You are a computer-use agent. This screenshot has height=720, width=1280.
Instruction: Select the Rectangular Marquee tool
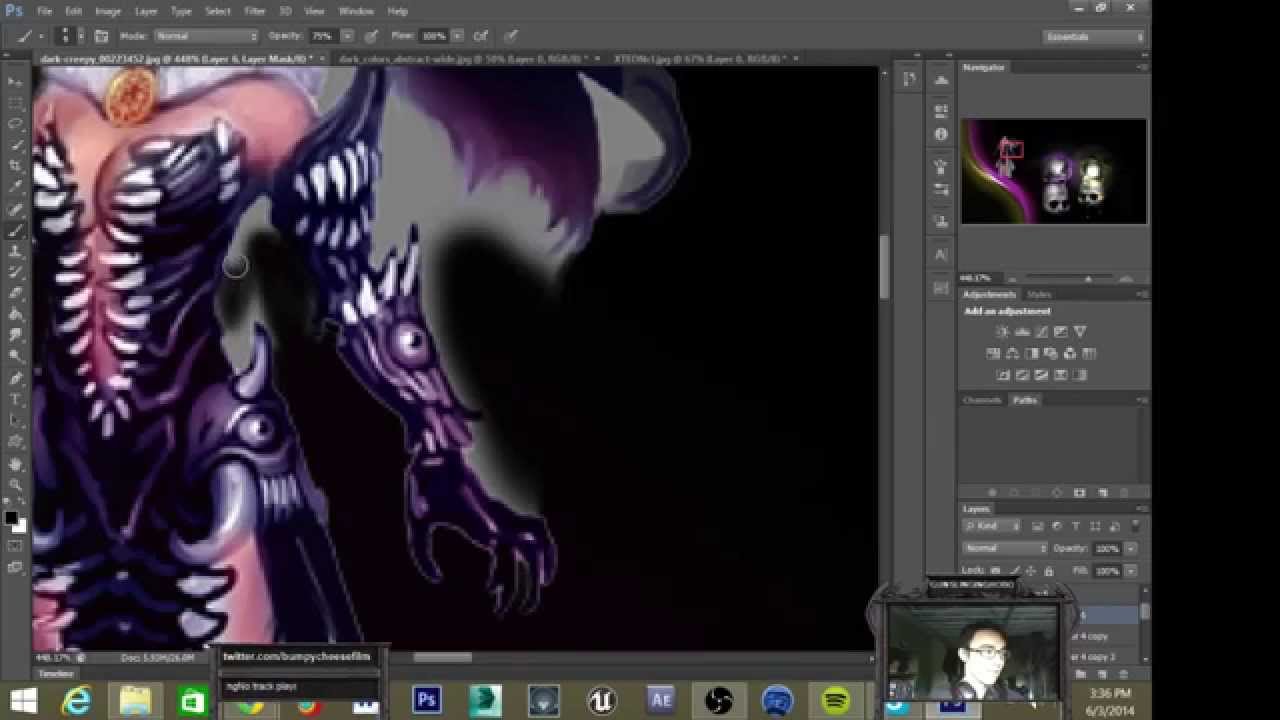point(15,103)
